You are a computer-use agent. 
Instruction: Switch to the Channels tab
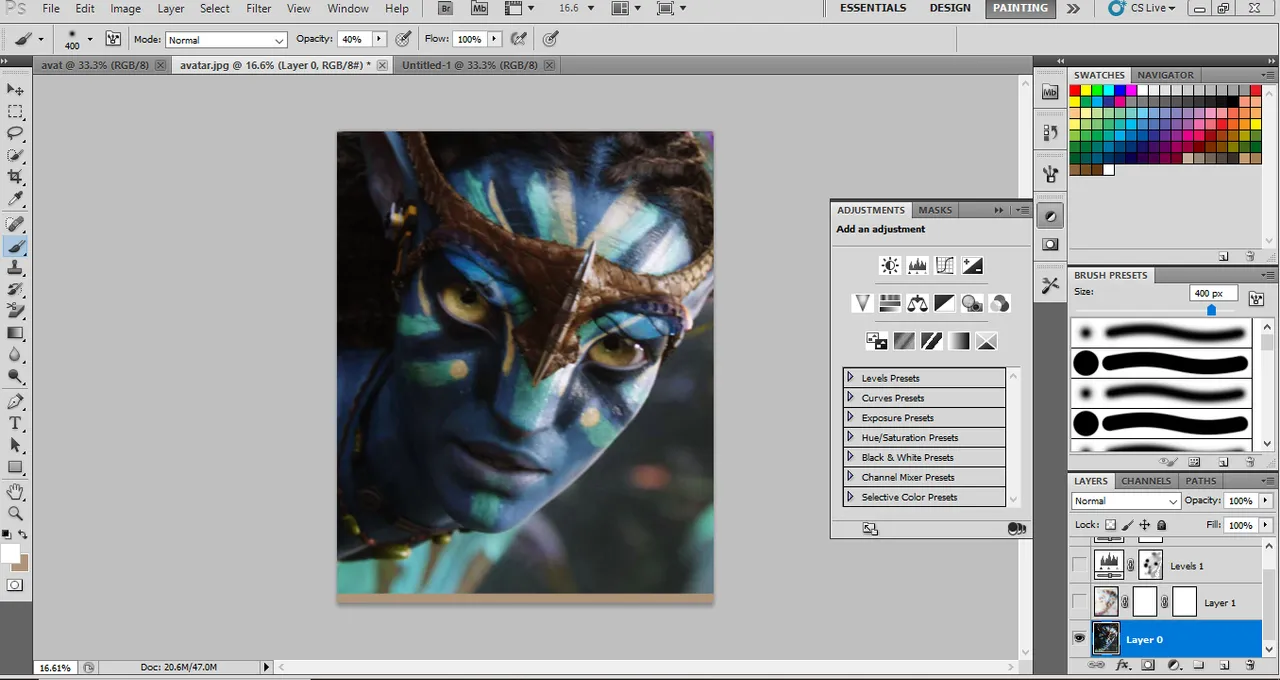(x=1146, y=481)
